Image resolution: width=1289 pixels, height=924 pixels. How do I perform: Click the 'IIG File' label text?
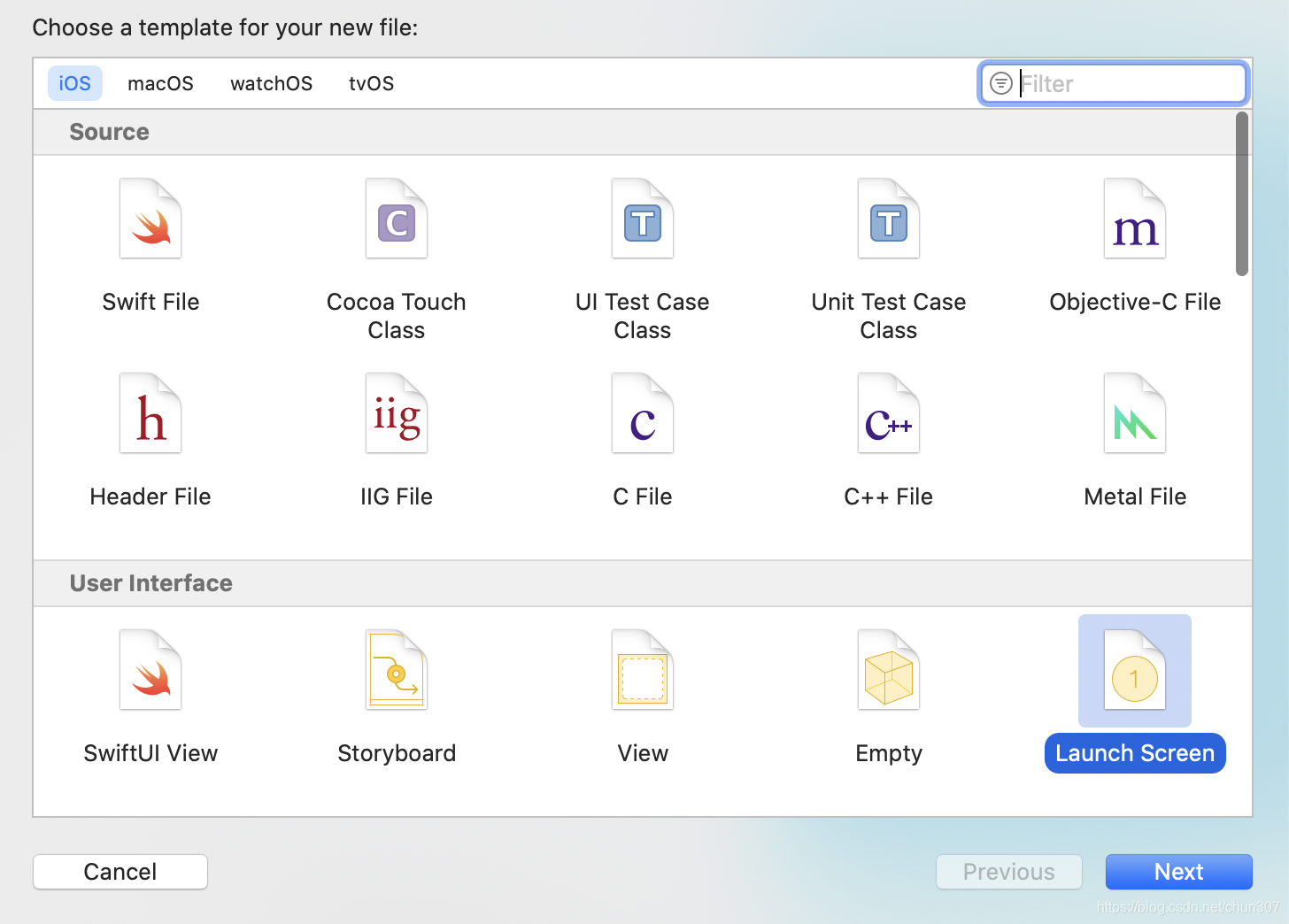point(397,497)
